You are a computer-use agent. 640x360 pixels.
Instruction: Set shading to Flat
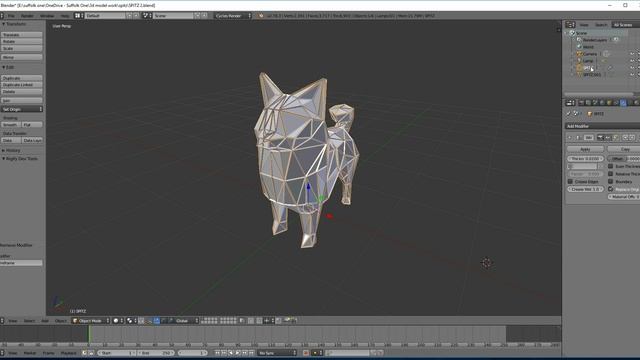tap(32, 124)
